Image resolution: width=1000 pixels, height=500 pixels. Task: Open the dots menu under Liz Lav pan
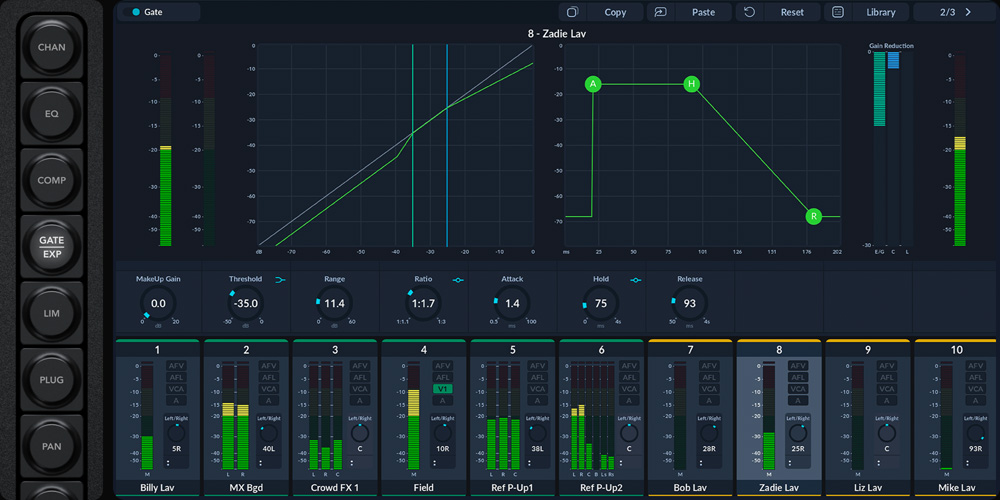pos(878,463)
